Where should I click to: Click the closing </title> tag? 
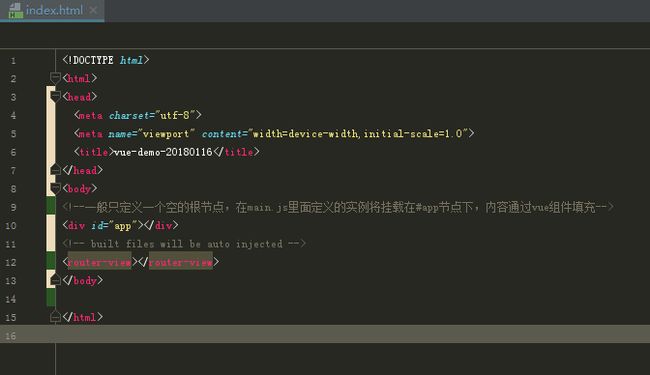point(236,152)
